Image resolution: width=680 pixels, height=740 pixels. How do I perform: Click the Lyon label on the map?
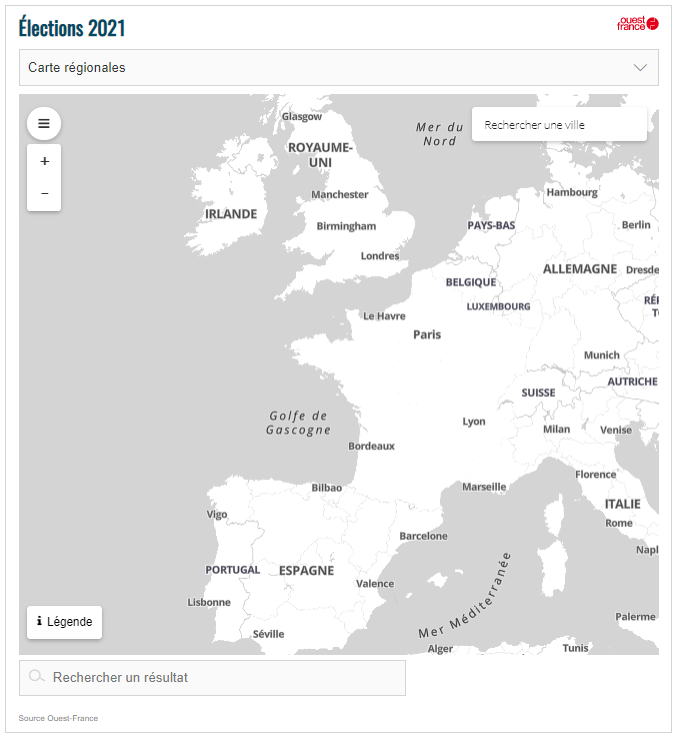474,421
